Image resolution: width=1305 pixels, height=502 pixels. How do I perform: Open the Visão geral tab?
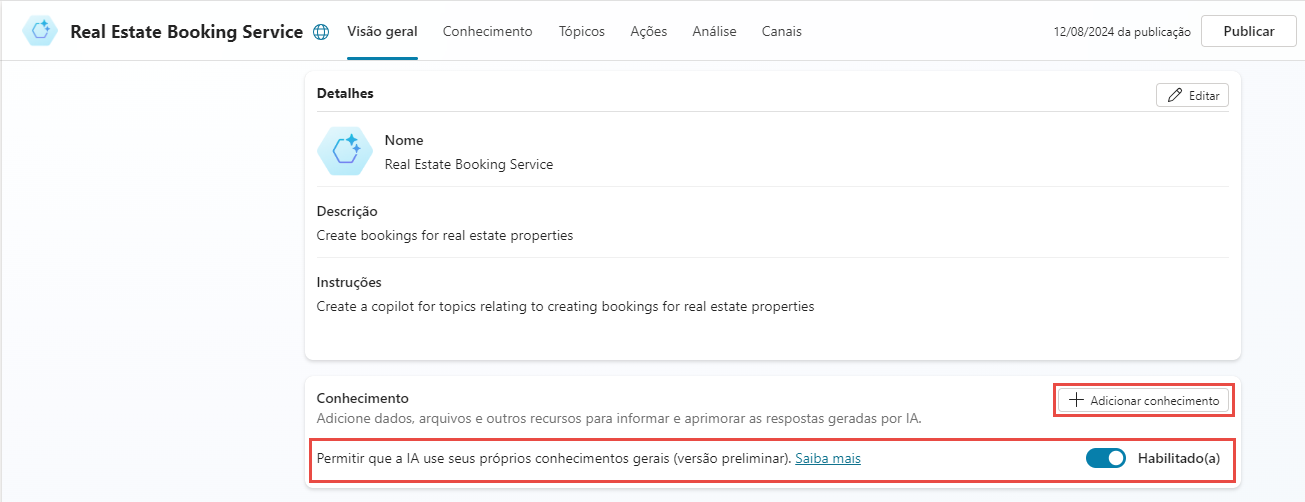[382, 32]
